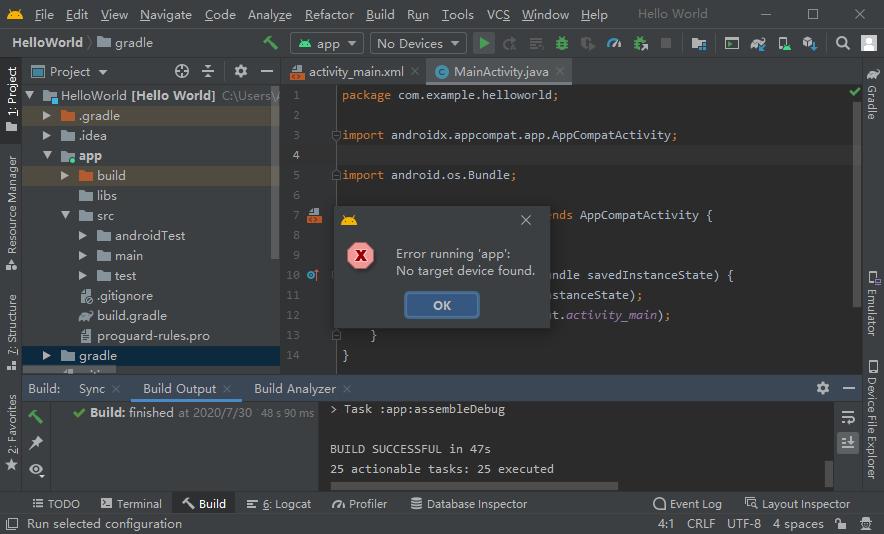Collapse the app module node
This screenshot has width=884, height=534.
pyautogui.click(x=47, y=155)
